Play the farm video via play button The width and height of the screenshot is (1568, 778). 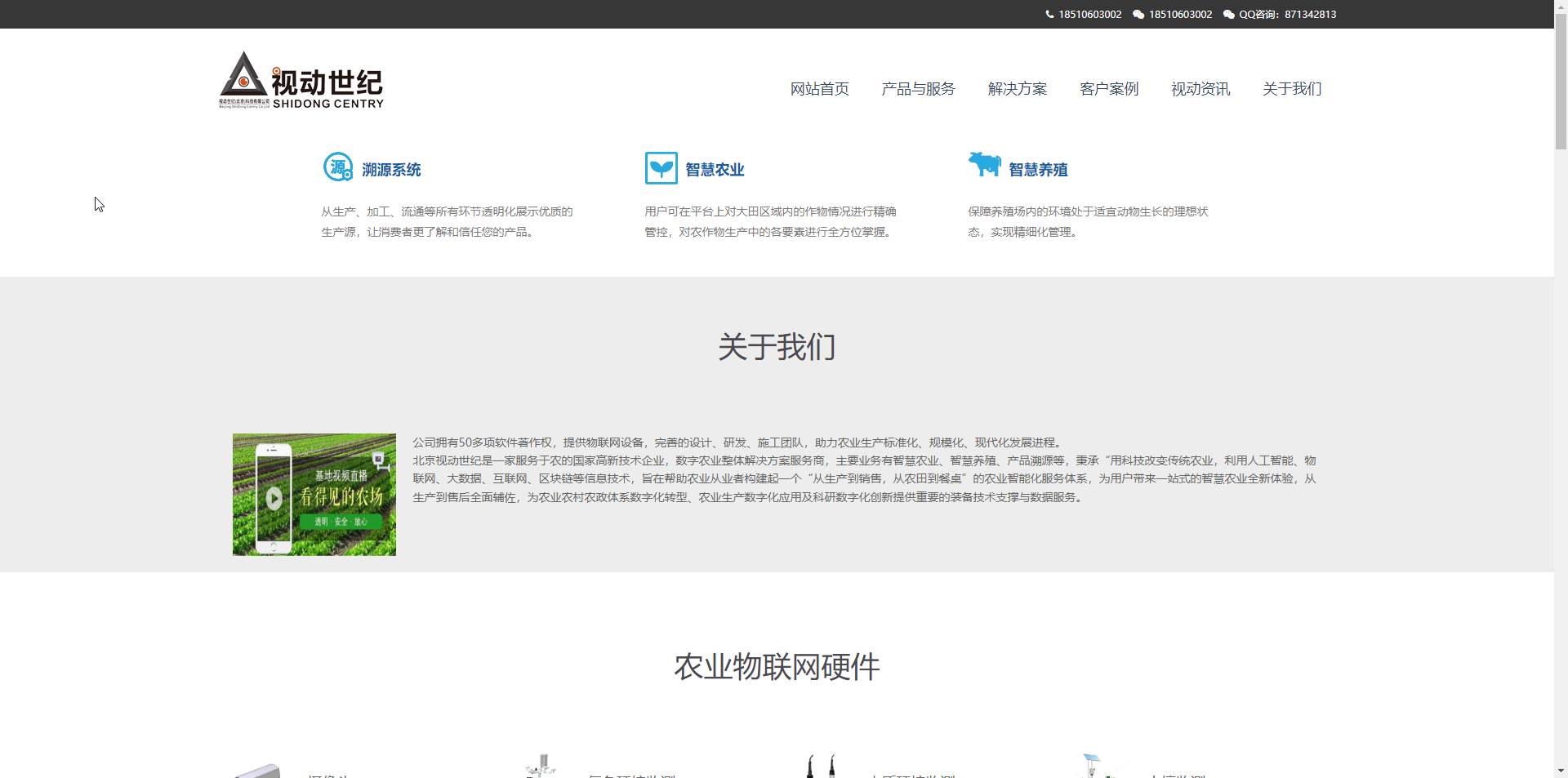click(x=274, y=498)
